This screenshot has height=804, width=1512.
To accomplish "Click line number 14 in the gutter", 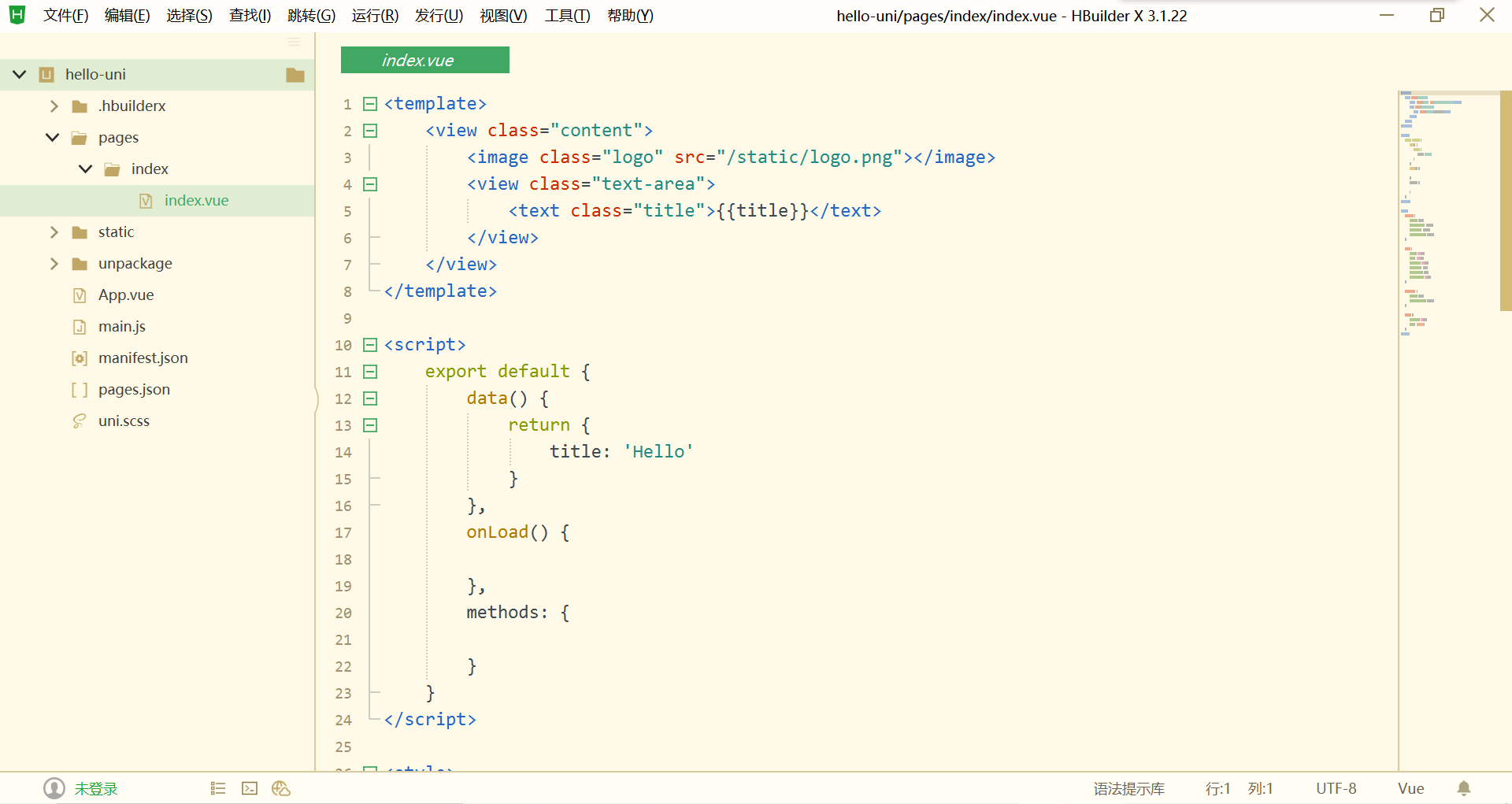I will point(343,452).
